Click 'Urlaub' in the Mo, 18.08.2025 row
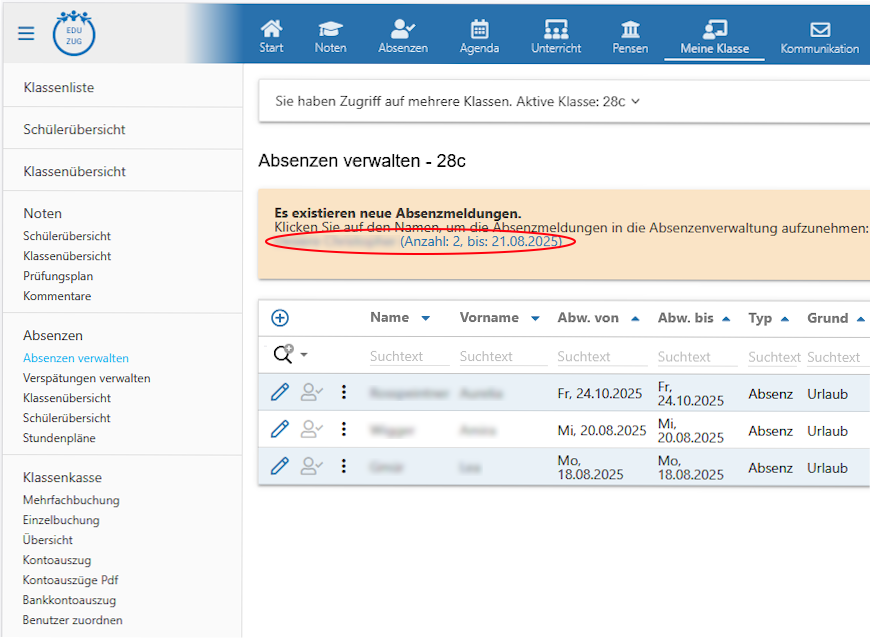This screenshot has width=870, height=638. [827, 468]
